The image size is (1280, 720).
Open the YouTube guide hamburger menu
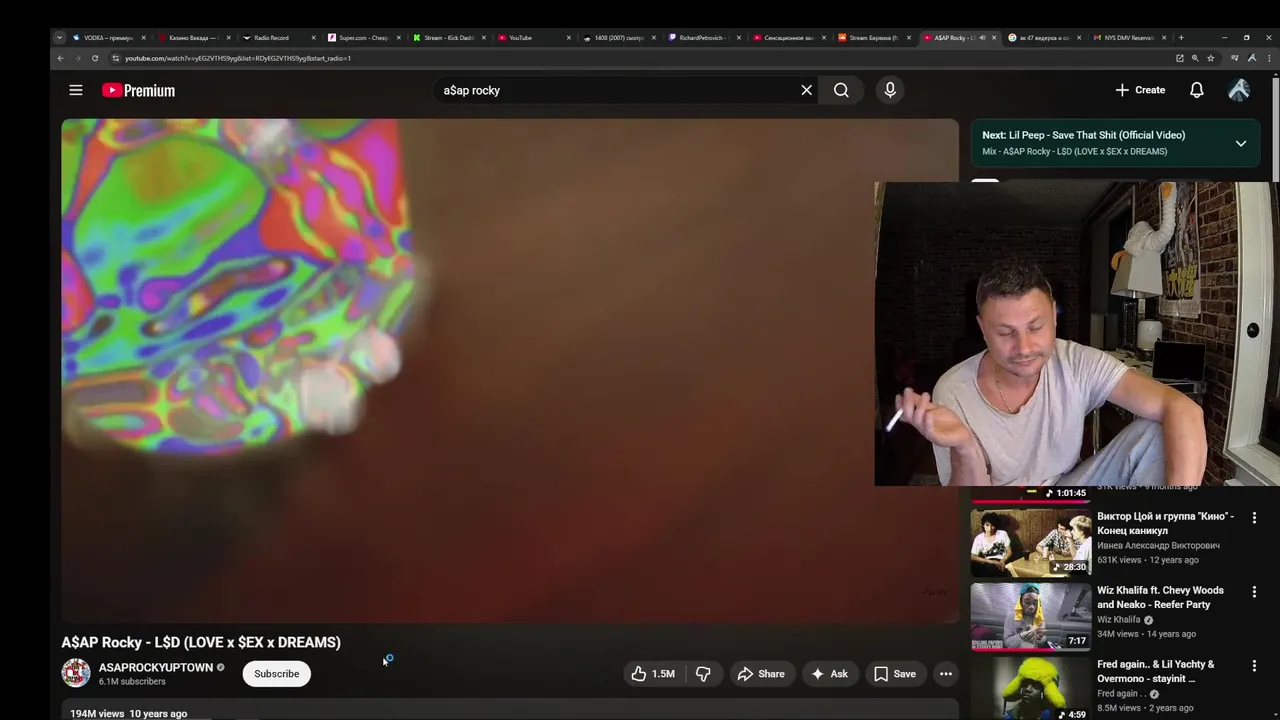click(75, 90)
